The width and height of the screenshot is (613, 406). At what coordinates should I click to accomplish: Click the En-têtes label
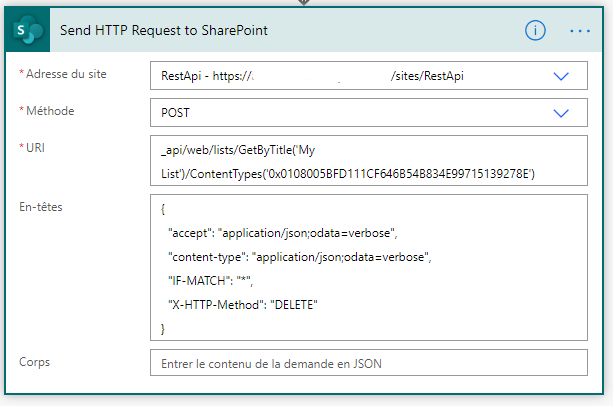[x=41, y=207]
